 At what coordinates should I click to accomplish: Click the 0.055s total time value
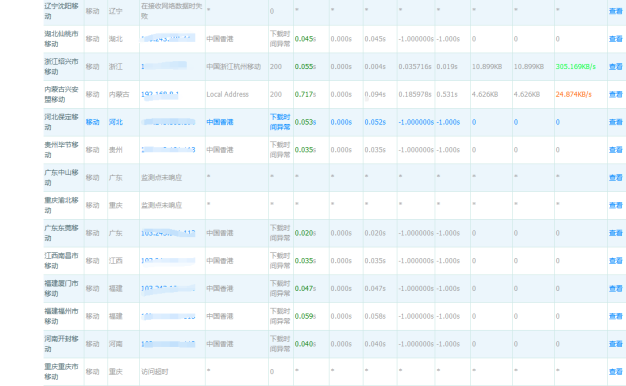[305, 67]
